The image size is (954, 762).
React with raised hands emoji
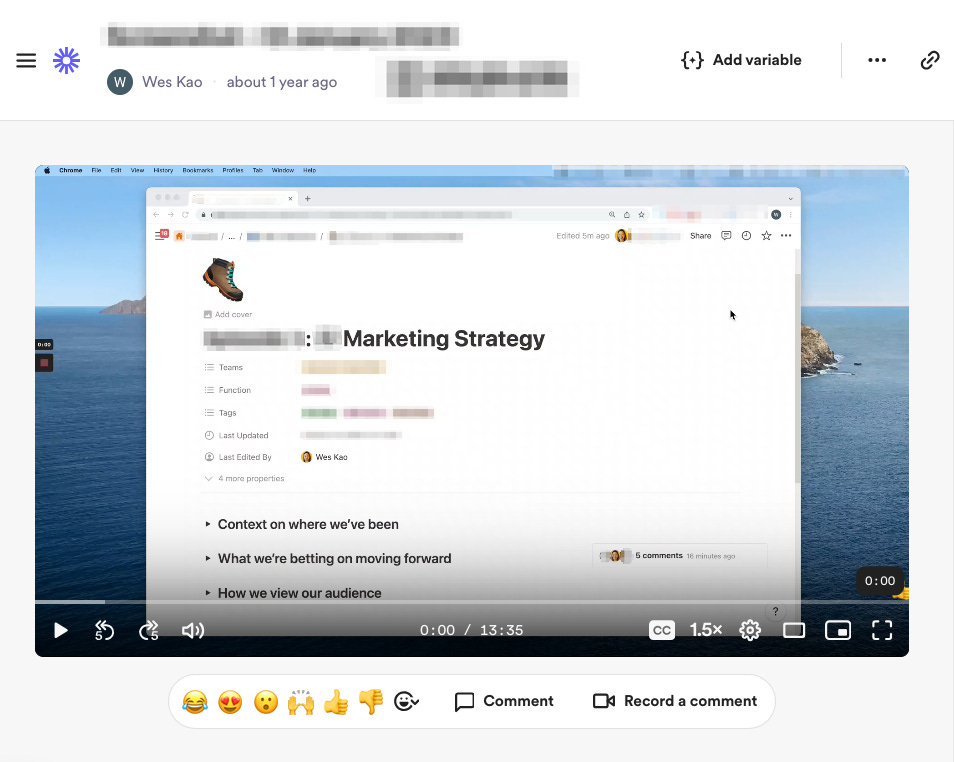pyautogui.click(x=301, y=702)
